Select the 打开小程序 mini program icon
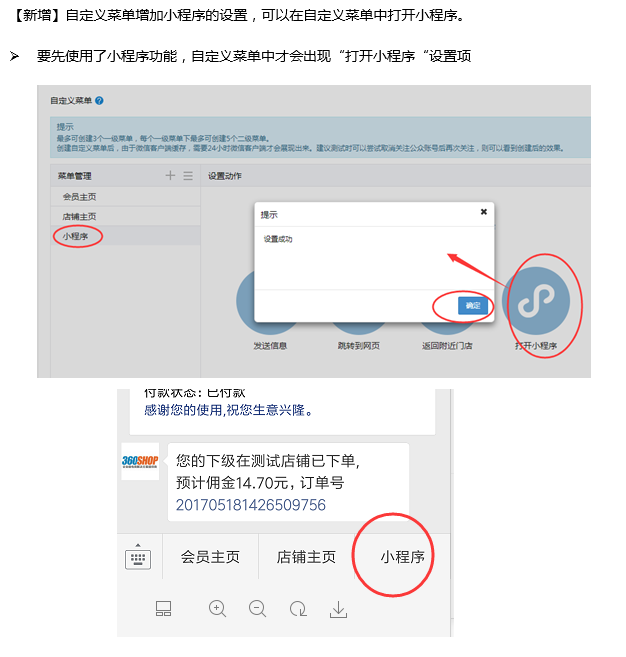Viewport: 626px width, 657px height. click(538, 300)
